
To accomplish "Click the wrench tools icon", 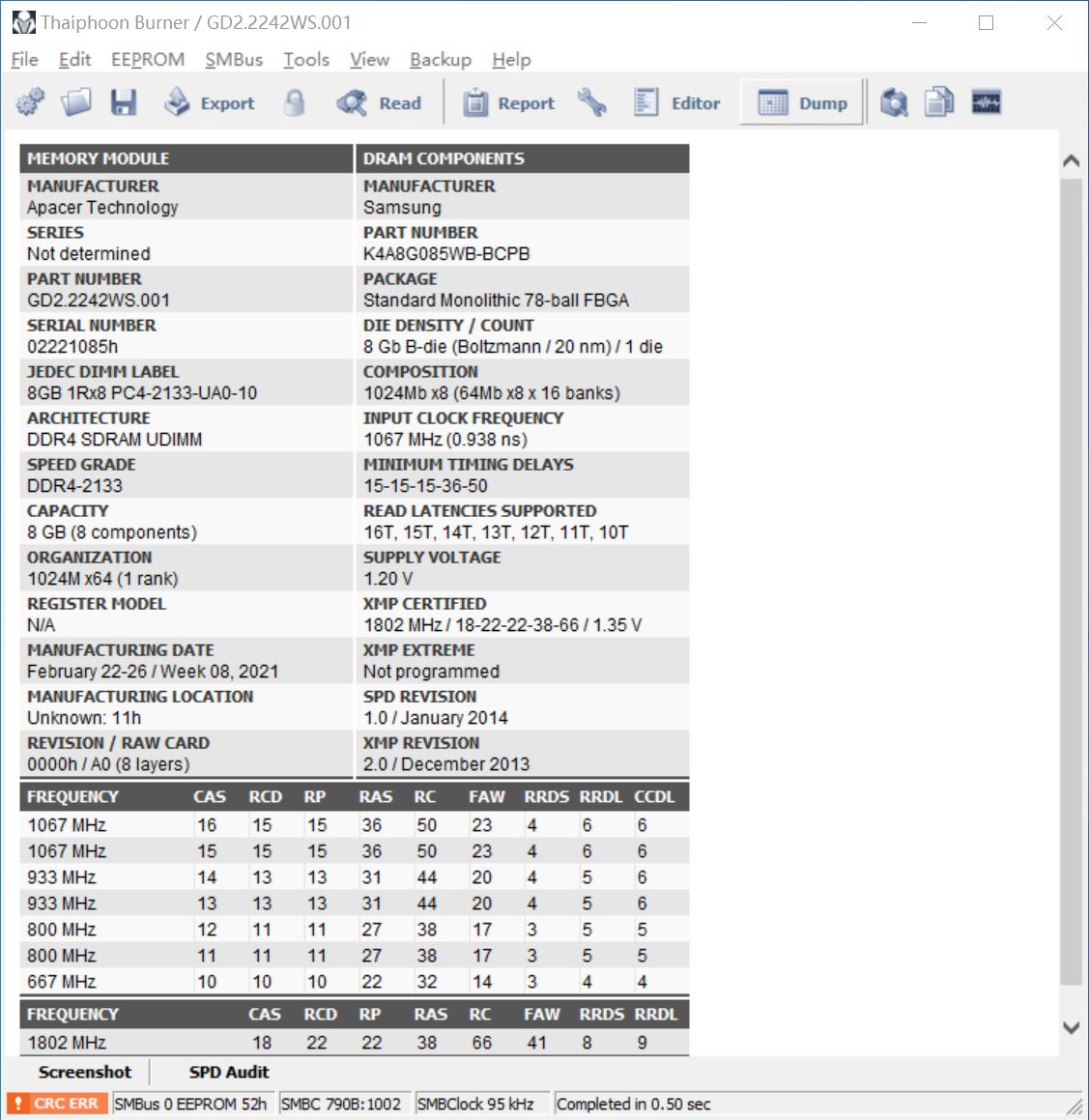I will click(592, 102).
